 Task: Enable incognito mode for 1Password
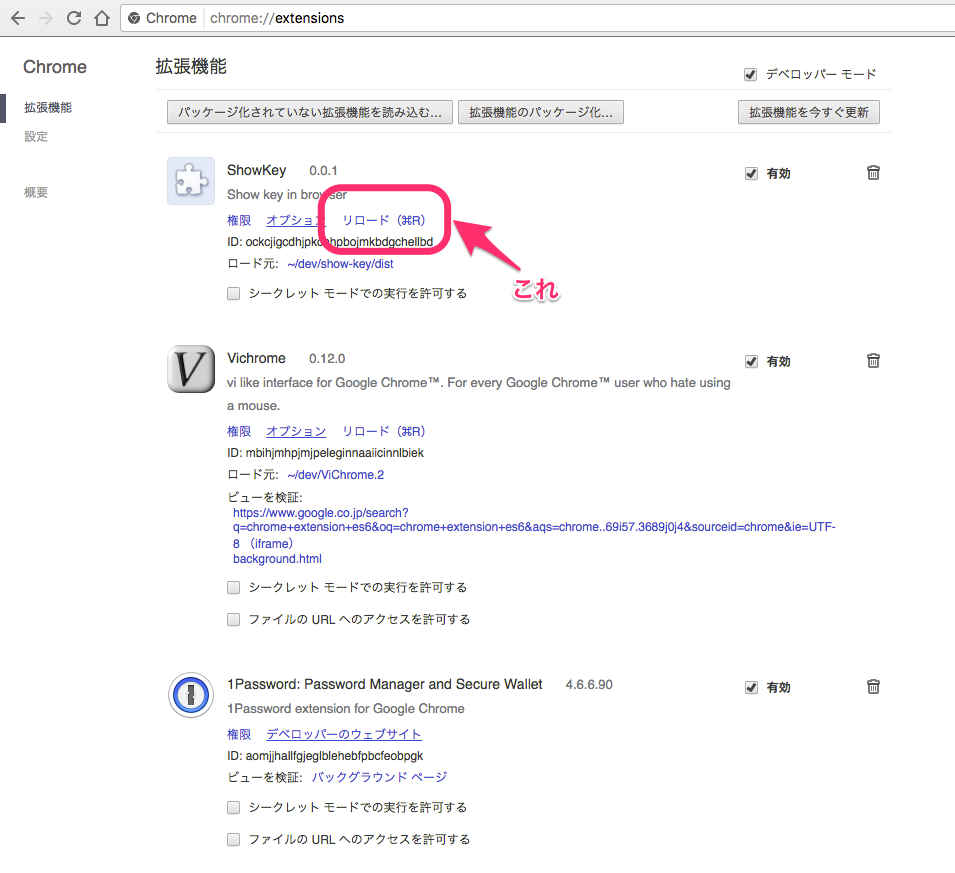[234, 807]
